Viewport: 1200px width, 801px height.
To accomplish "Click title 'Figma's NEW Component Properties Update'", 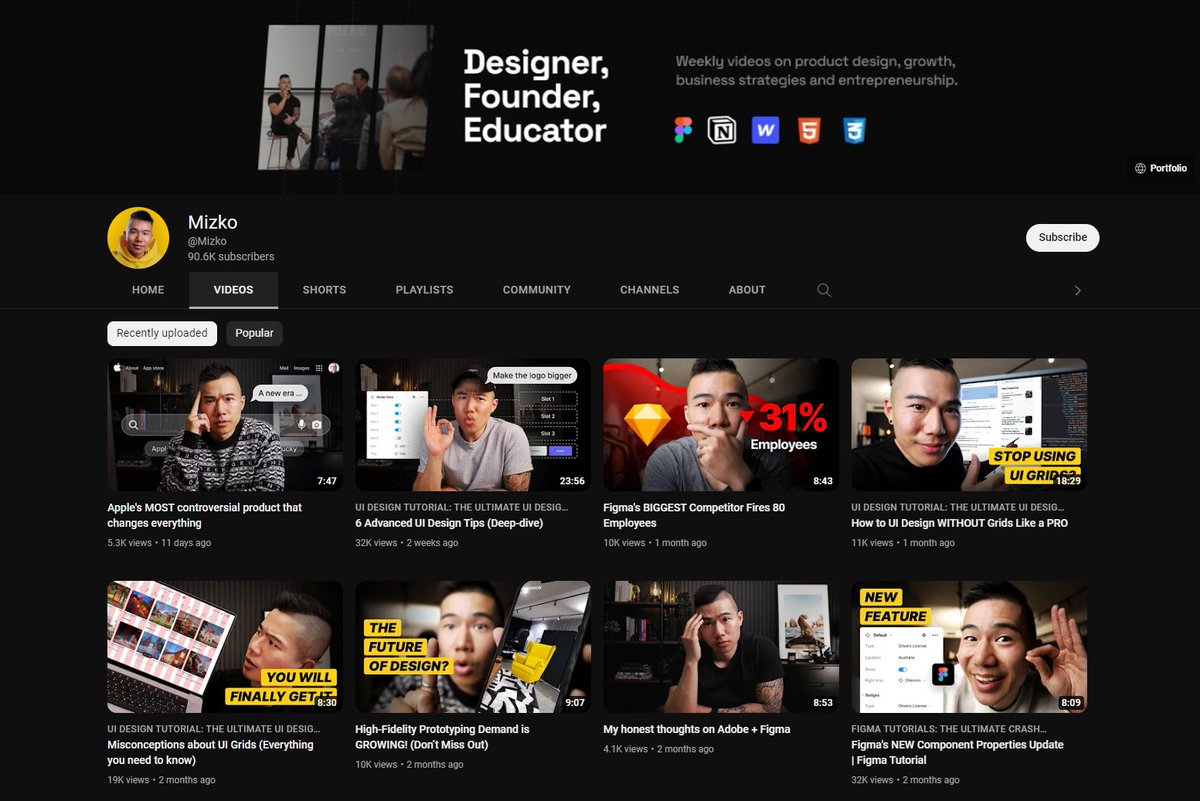I will (957, 752).
